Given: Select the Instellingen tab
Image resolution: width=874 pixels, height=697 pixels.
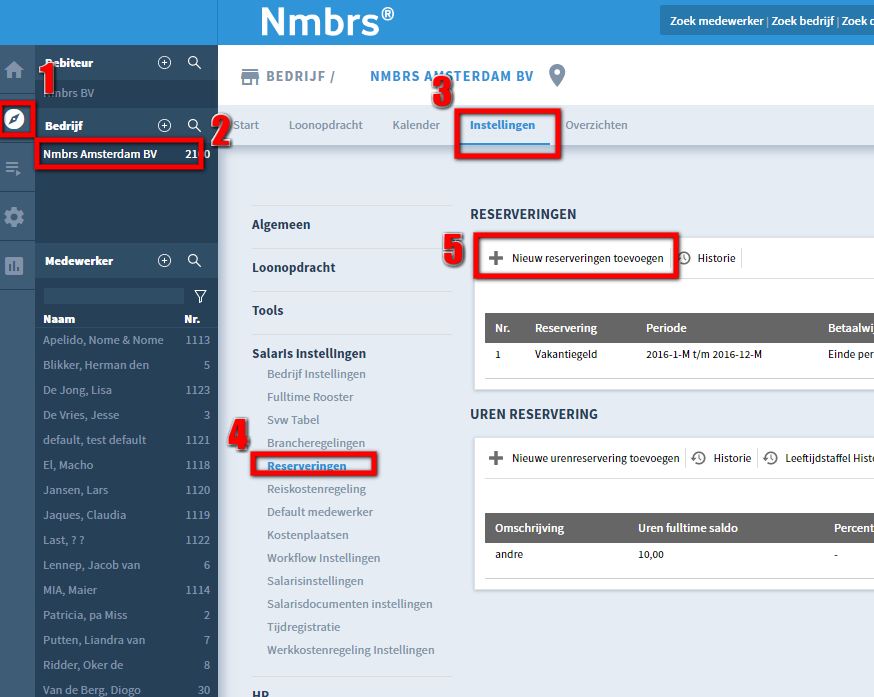Looking at the screenshot, I should click(x=502, y=125).
